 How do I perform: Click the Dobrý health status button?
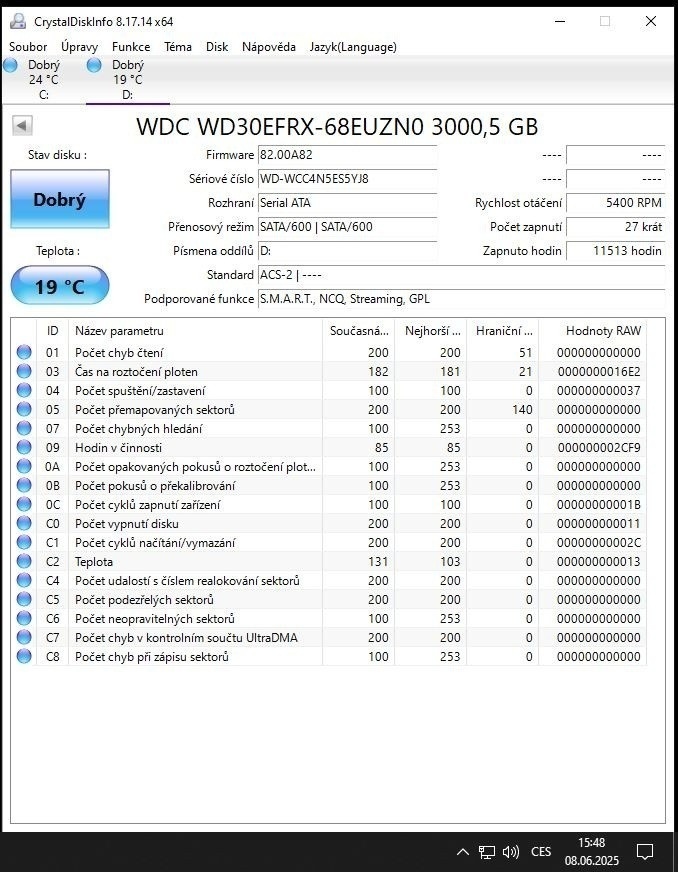(60, 199)
